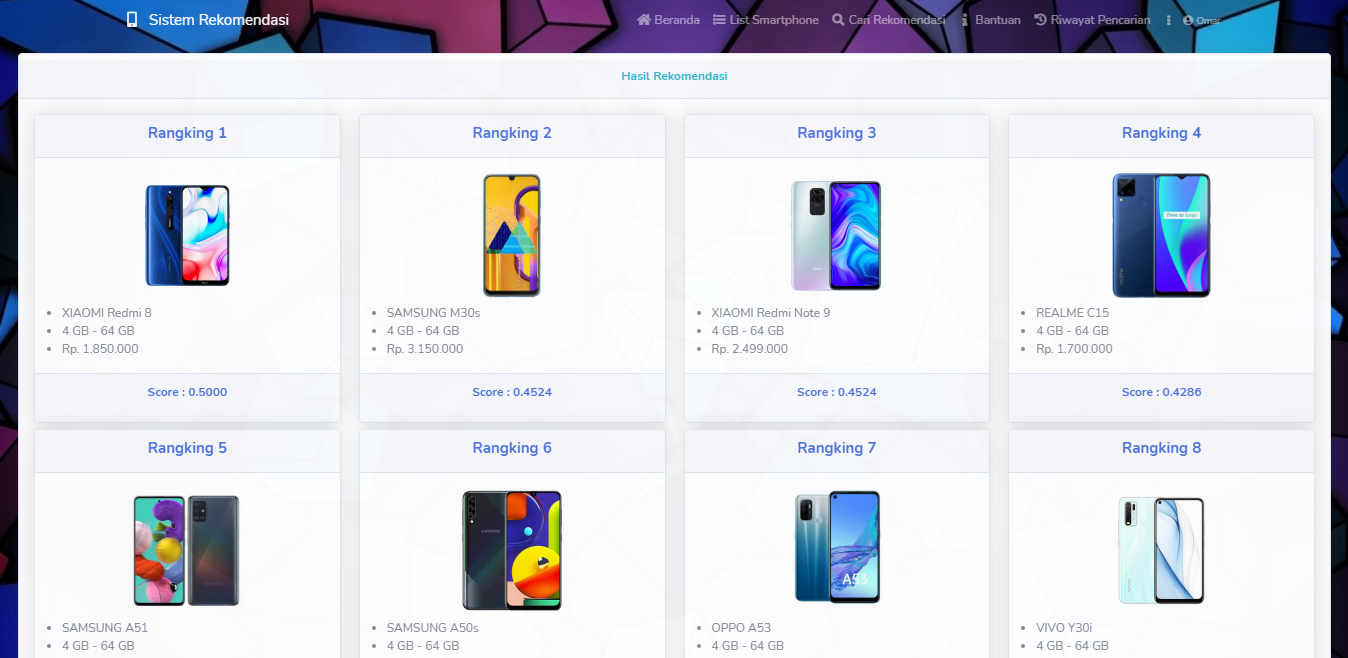1348x658 pixels.
Task: Click the list icon beside List Smartphone
Action: pos(719,20)
